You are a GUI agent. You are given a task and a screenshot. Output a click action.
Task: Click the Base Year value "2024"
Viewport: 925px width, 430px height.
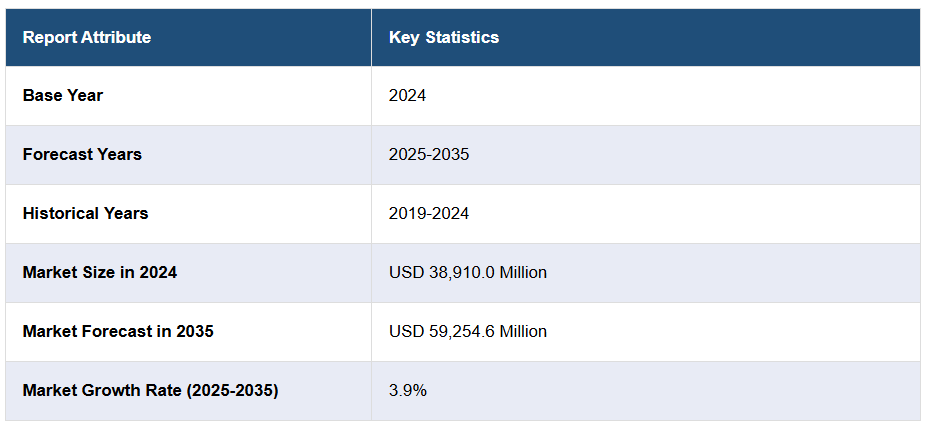tap(407, 96)
